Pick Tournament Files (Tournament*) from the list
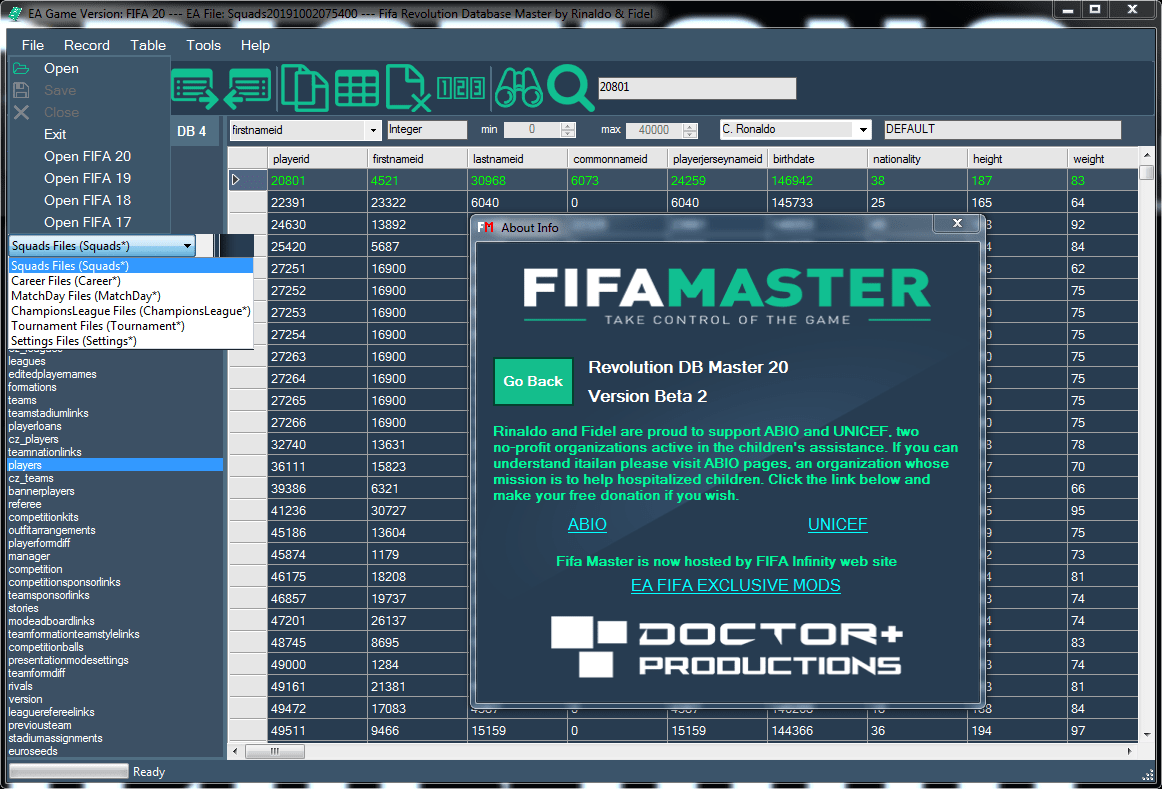Image resolution: width=1162 pixels, height=789 pixels. [x=130, y=326]
